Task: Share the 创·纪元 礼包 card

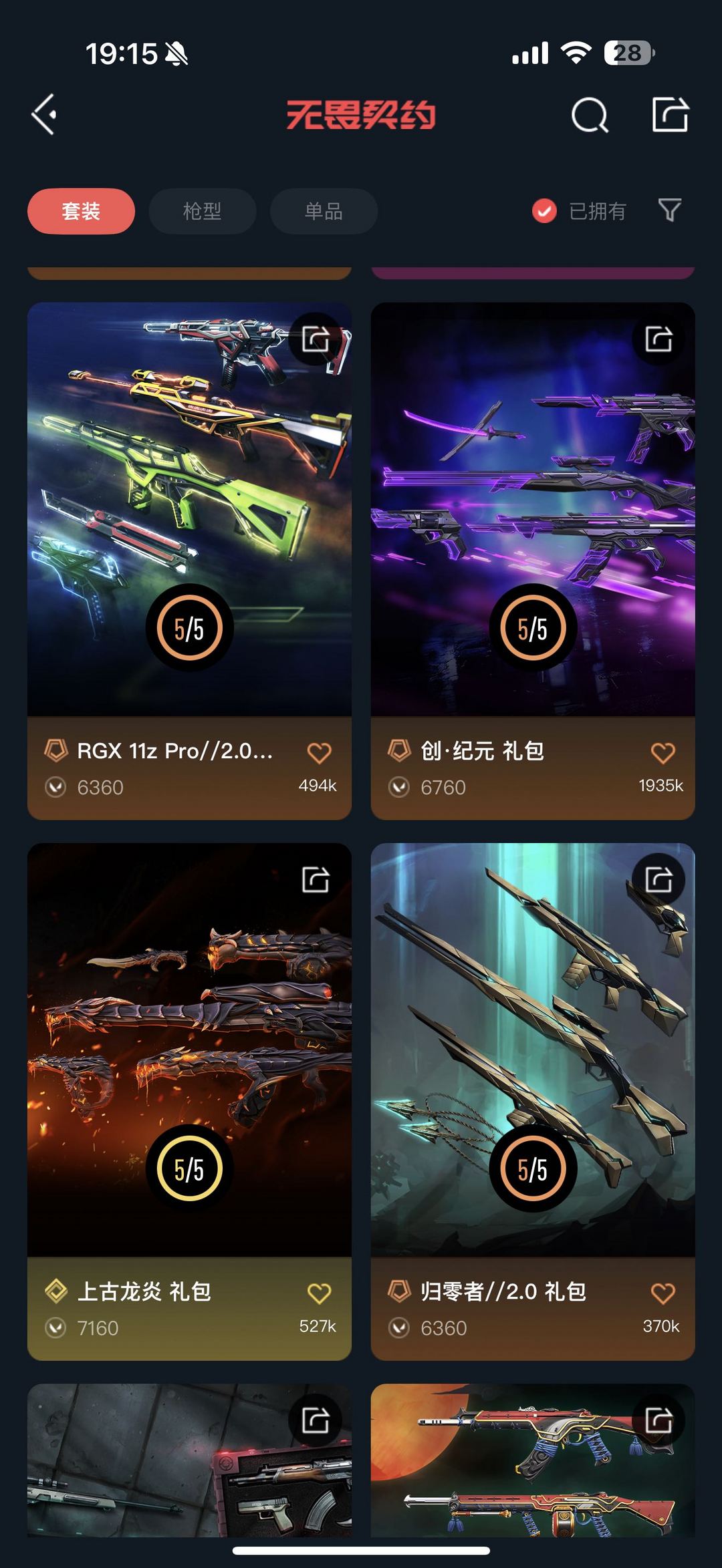Action: [x=658, y=339]
